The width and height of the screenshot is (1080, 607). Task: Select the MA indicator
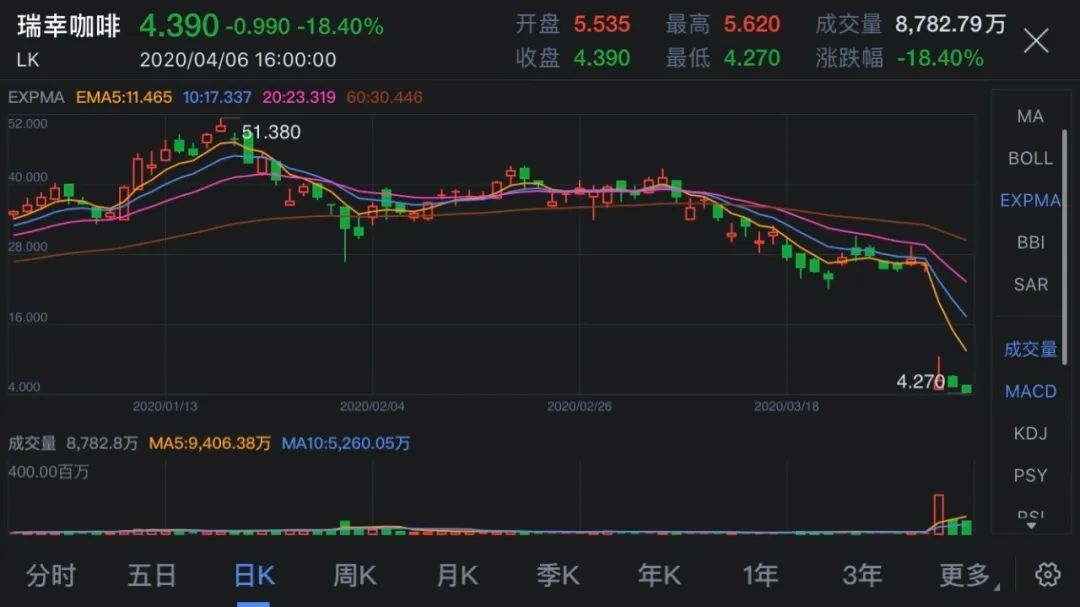(x=1030, y=116)
